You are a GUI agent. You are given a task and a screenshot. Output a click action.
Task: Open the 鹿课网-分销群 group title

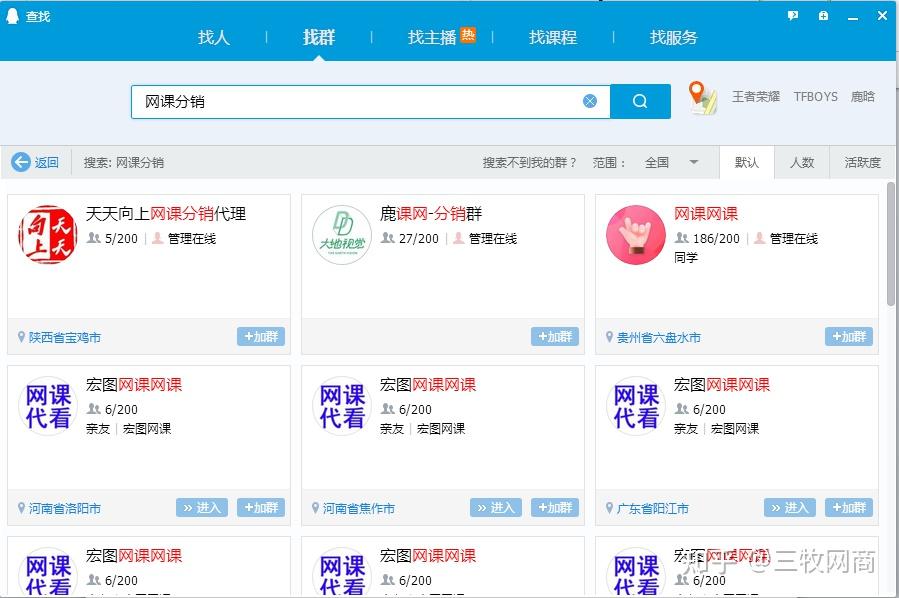(431, 214)
